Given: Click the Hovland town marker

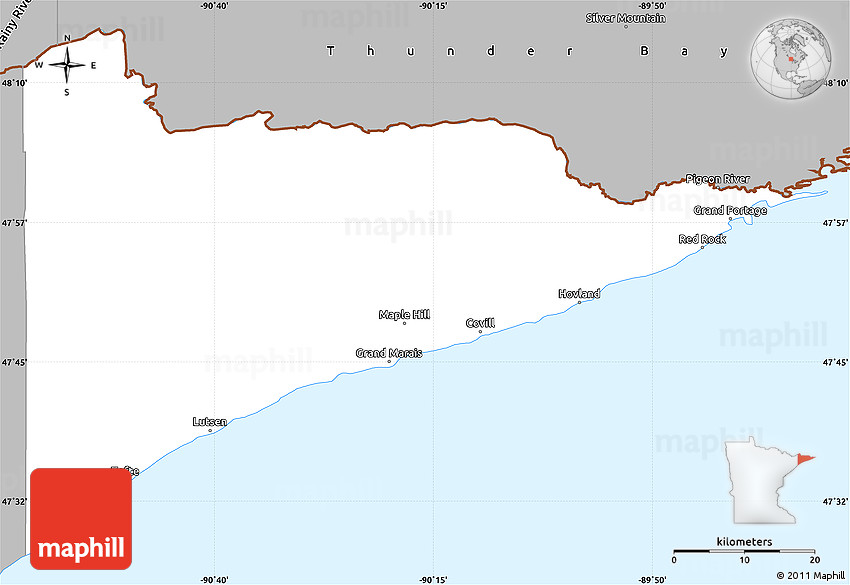Looking at the screenshot, I should 579,302.
